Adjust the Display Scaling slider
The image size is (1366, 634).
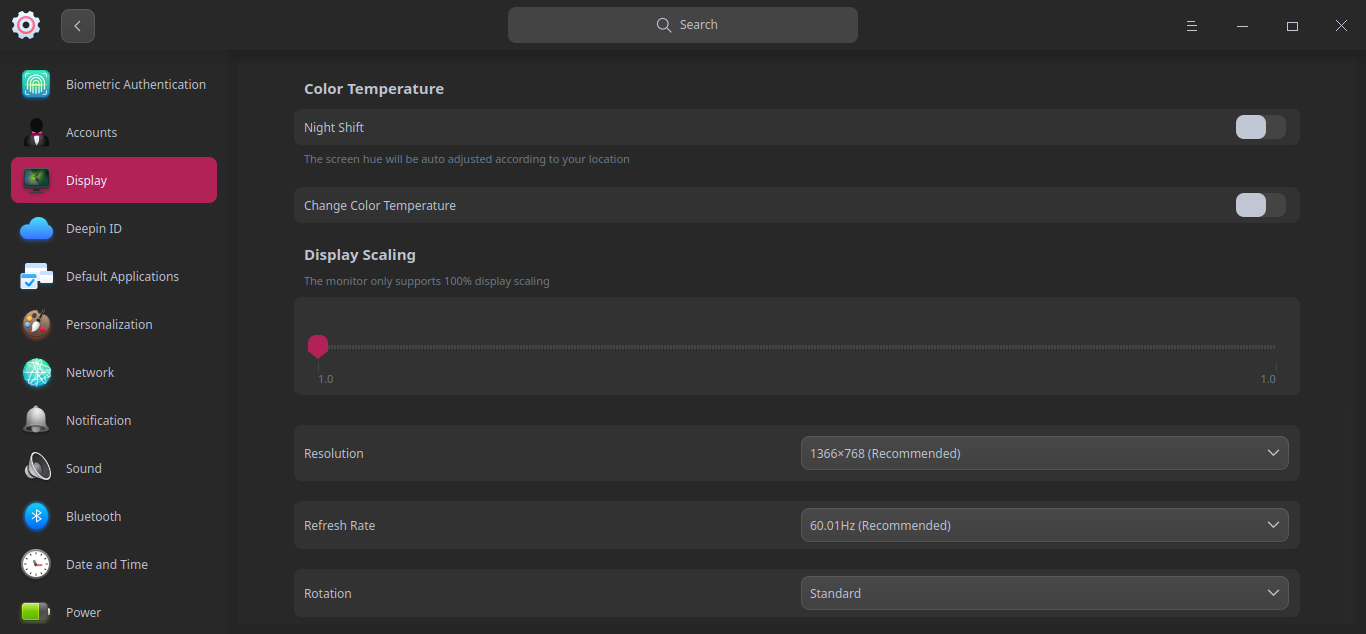pyautogui.click(x=318, y=346)
